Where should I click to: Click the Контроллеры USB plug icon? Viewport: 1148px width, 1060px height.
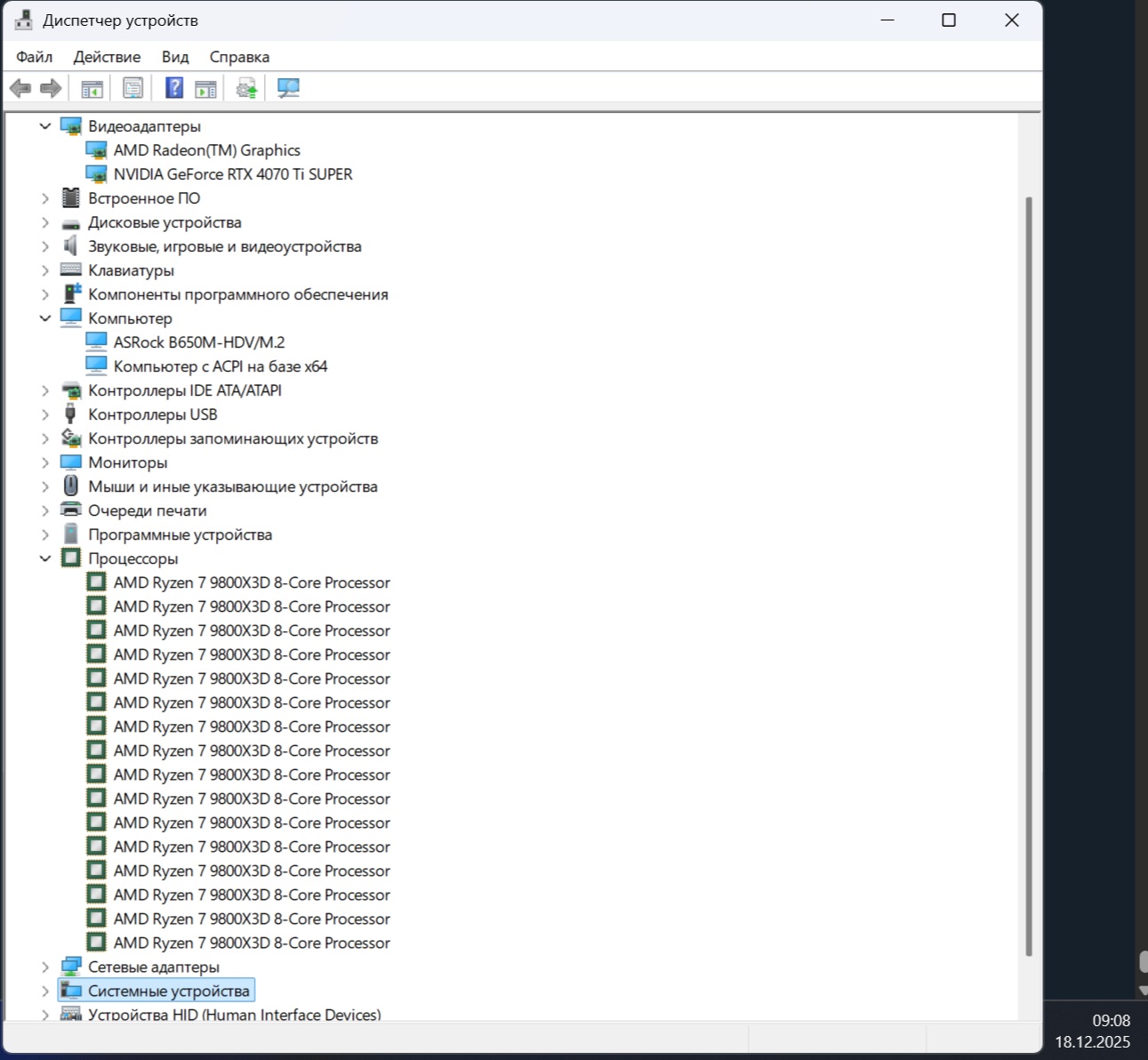tap(71, 414)
